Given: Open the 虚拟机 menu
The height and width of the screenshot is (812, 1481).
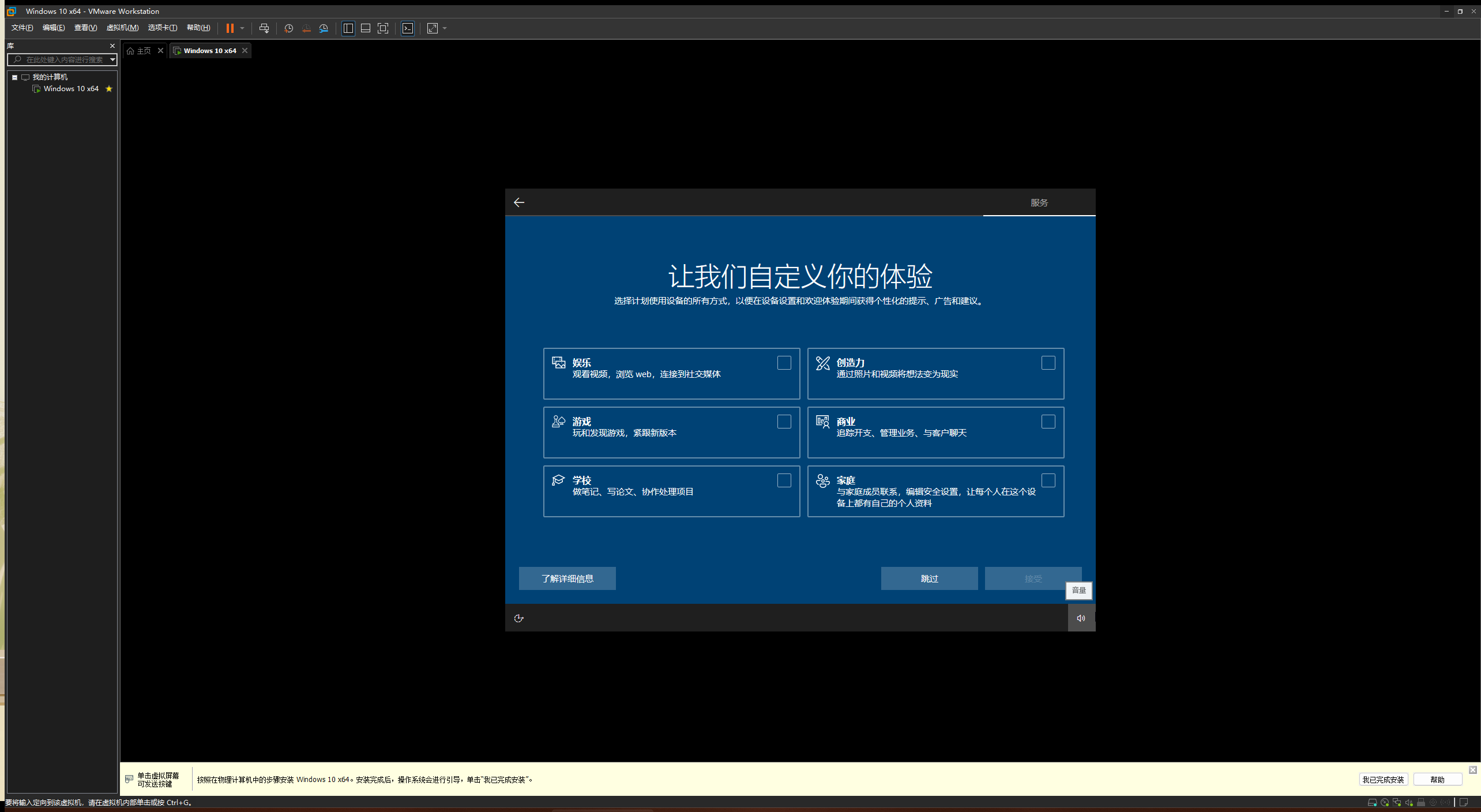Looking at the screenshot, I should [x=123, y=27].
